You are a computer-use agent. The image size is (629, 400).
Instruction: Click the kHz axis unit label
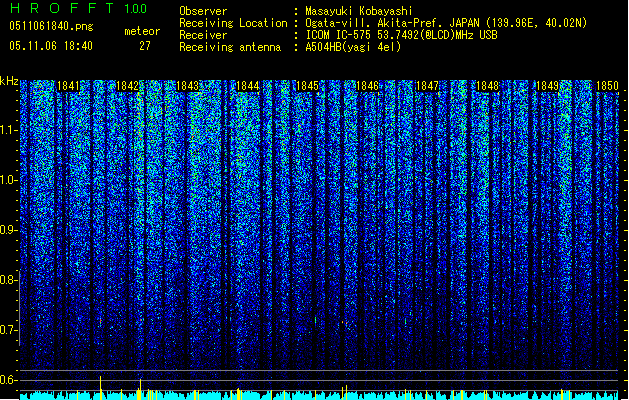tap(9, 81)
